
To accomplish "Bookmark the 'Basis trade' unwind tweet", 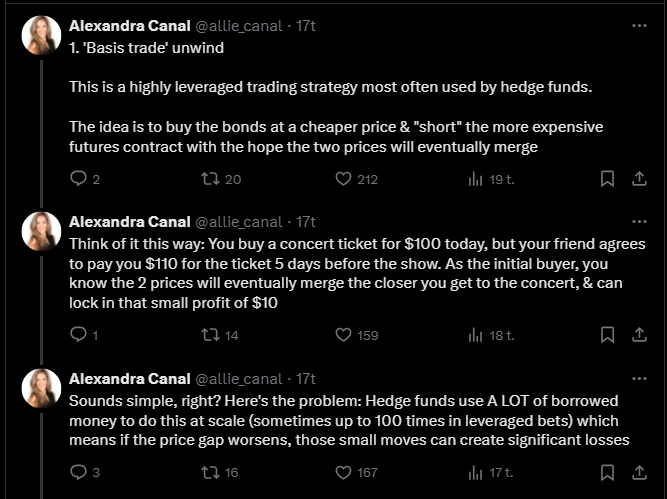I will 607,179.
